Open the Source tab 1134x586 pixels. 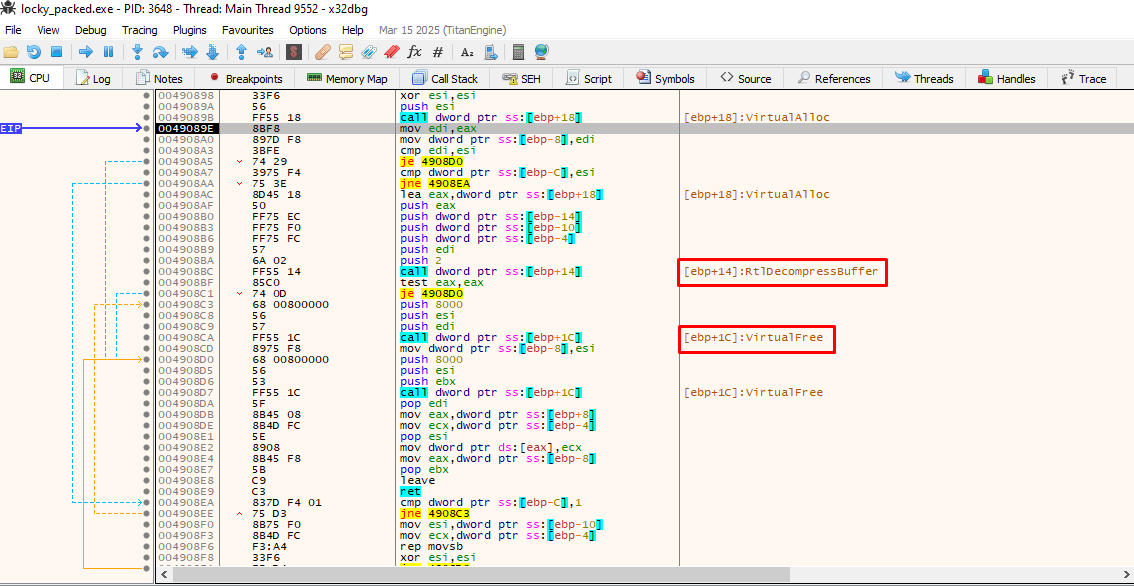[x=746, y=79]
